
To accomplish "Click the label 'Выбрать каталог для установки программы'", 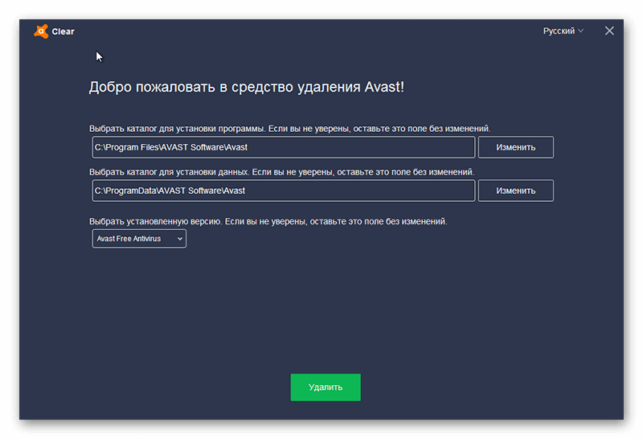I will pos(177,129).
